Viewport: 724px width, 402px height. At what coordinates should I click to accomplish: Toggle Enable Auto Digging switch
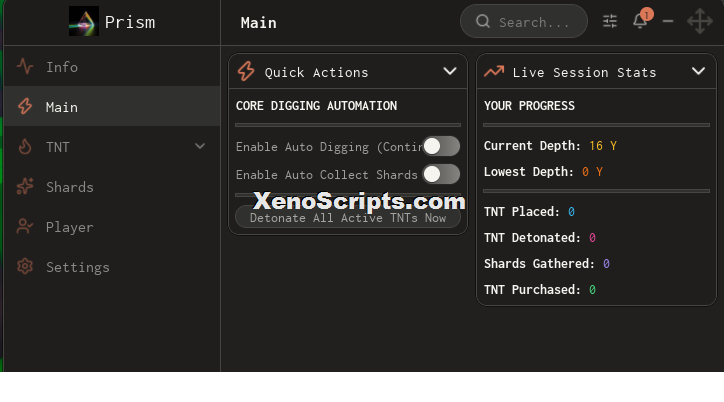(441, 146)
